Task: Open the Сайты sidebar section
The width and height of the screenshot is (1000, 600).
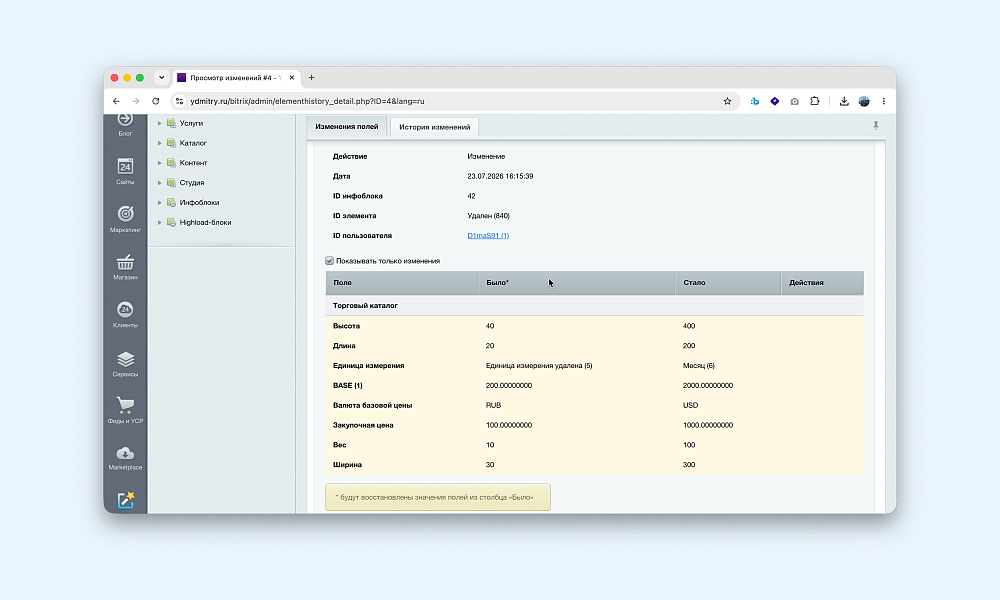Action: 125,171
